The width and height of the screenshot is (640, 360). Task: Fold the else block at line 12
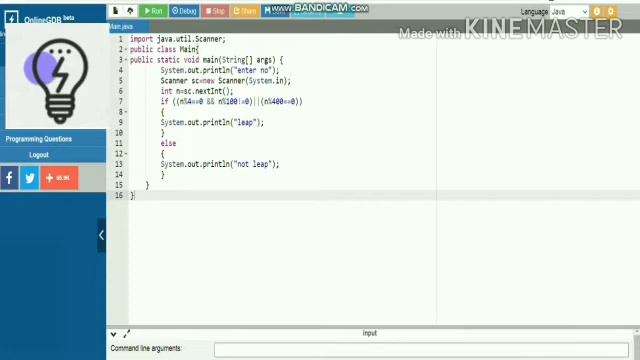[126, 154]
